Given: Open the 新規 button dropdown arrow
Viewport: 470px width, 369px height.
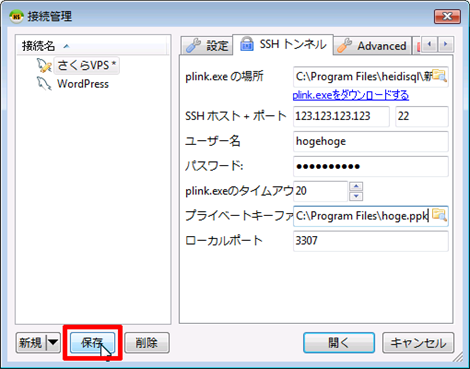Looking at the screenshot, I should [53, 342].
